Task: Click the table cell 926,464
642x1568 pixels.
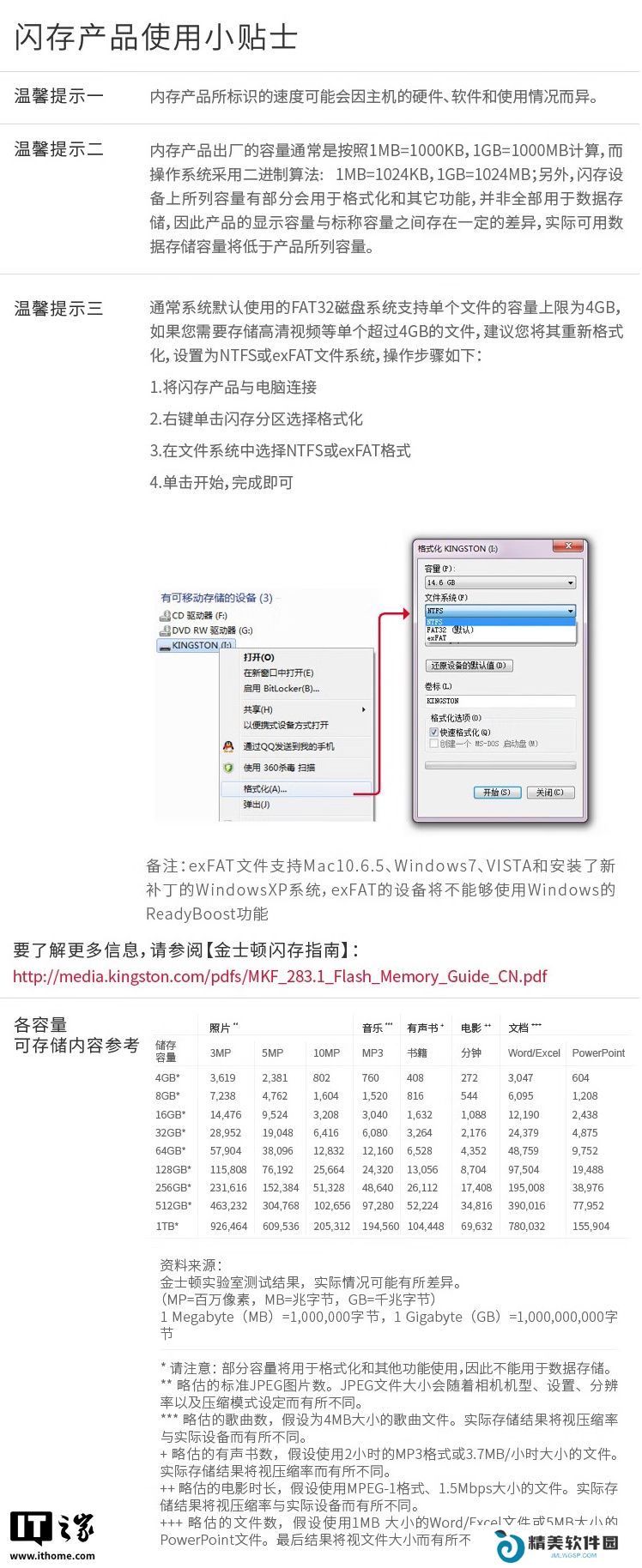Action: tap(229, 1226)
